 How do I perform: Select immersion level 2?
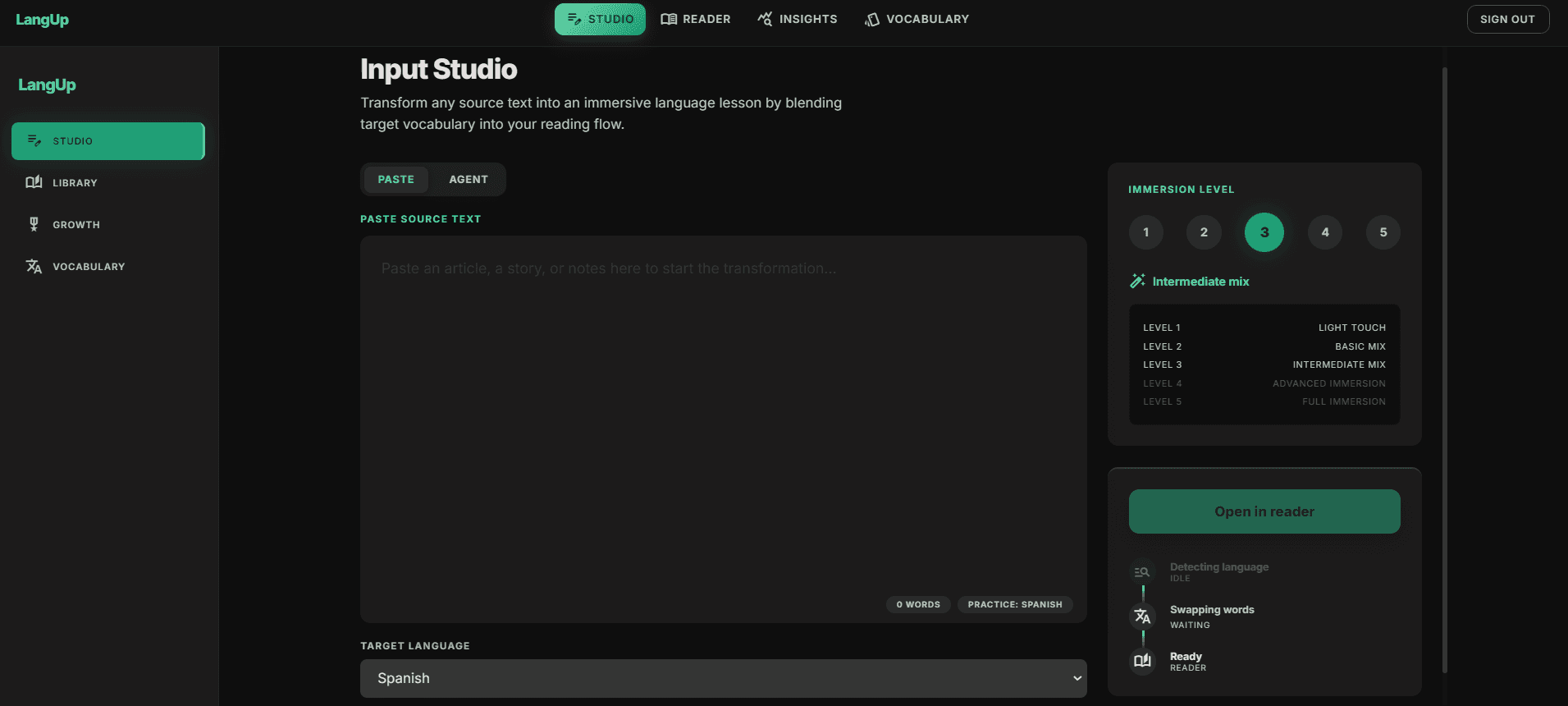click(x=1204, y=232)
